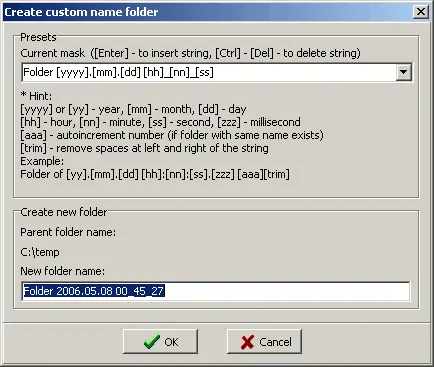Close the Create custom name folder window

421,12
